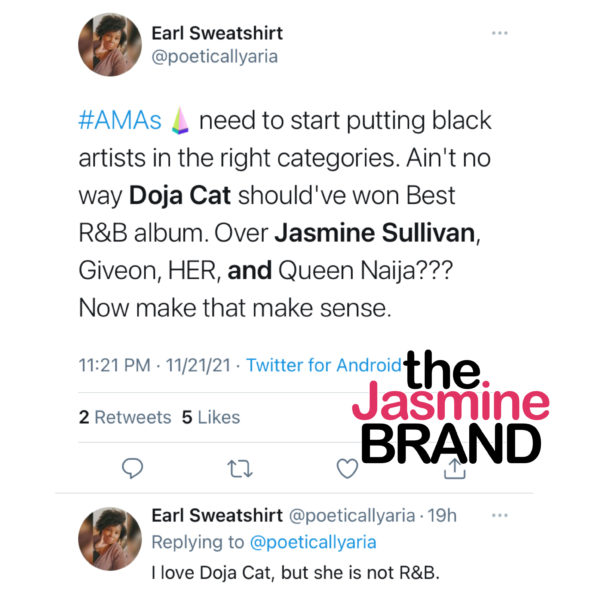This screenshot has height=595, width=595.
Task: Open the reply tweet profile picture
Action: pos(110,539)
